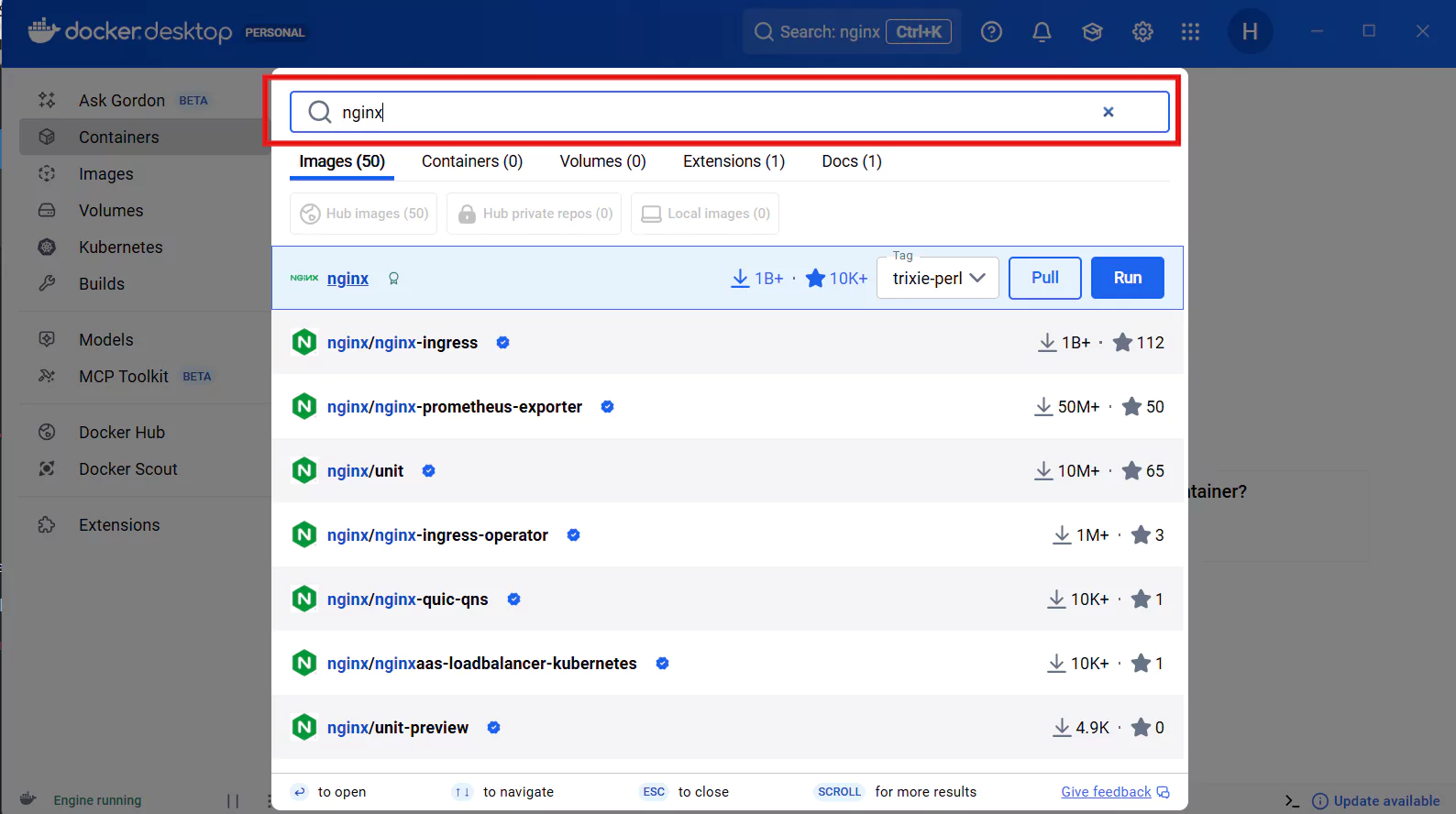Toggle the Hub private repos filter
Screen dimensions: 1456x814
534,214
